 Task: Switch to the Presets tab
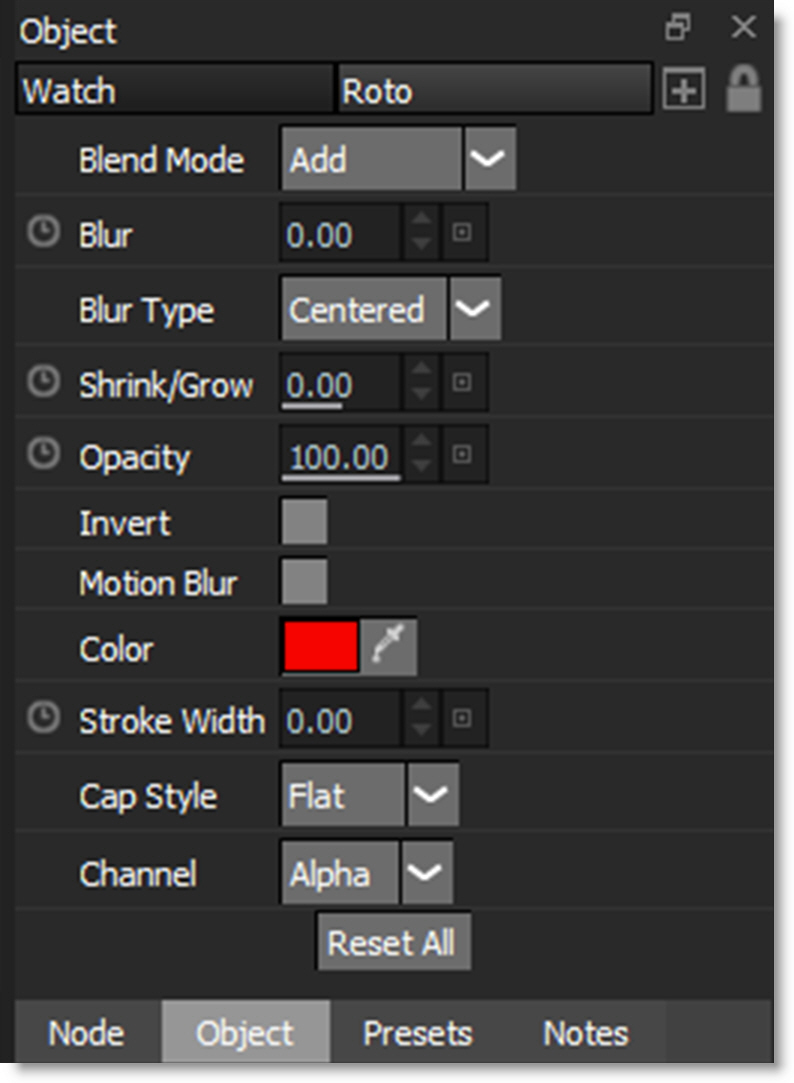[x=417, y=1033]
